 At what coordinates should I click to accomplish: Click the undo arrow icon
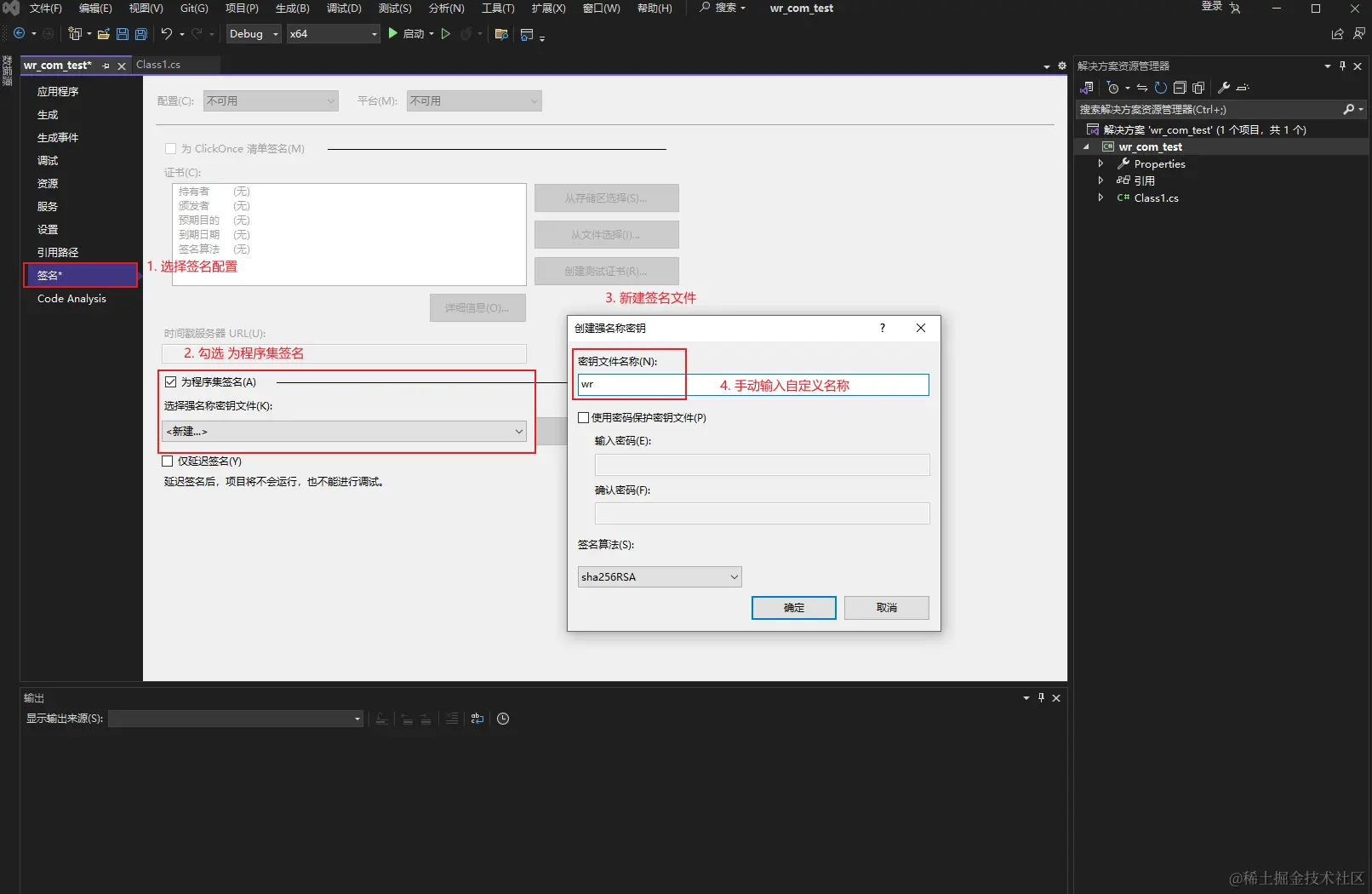coord(167,34)
